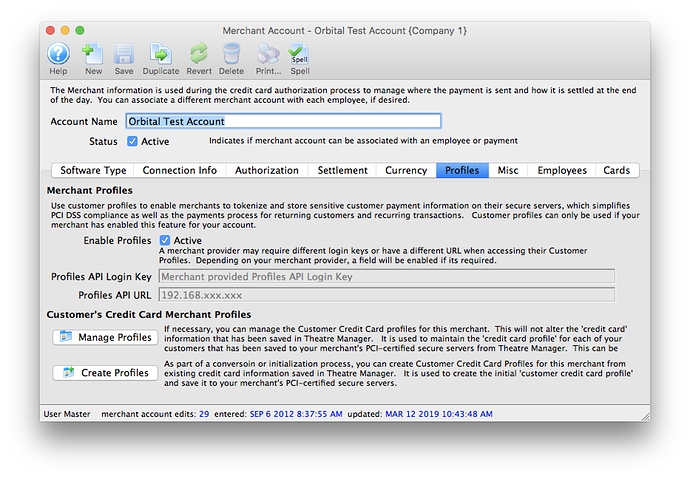Zoom the window with green button
Image resolution: width=690 pixels, height=479 pixels.
[x=80, y=30]
